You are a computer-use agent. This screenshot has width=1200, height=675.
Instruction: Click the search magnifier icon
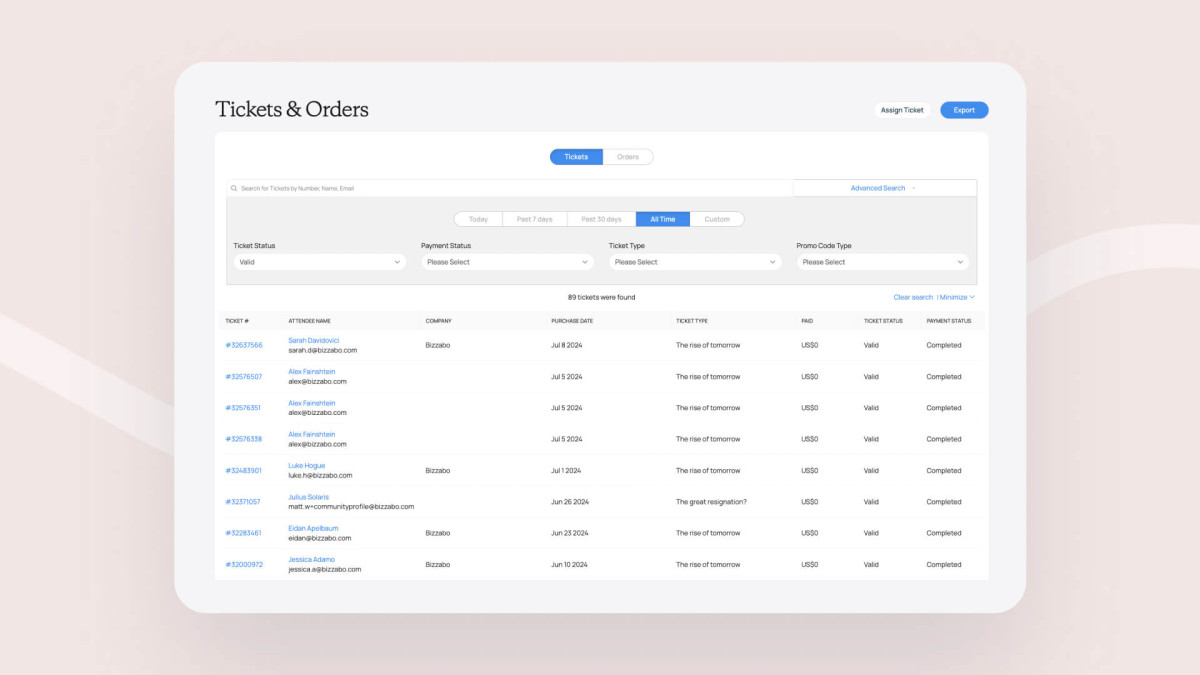234,188
